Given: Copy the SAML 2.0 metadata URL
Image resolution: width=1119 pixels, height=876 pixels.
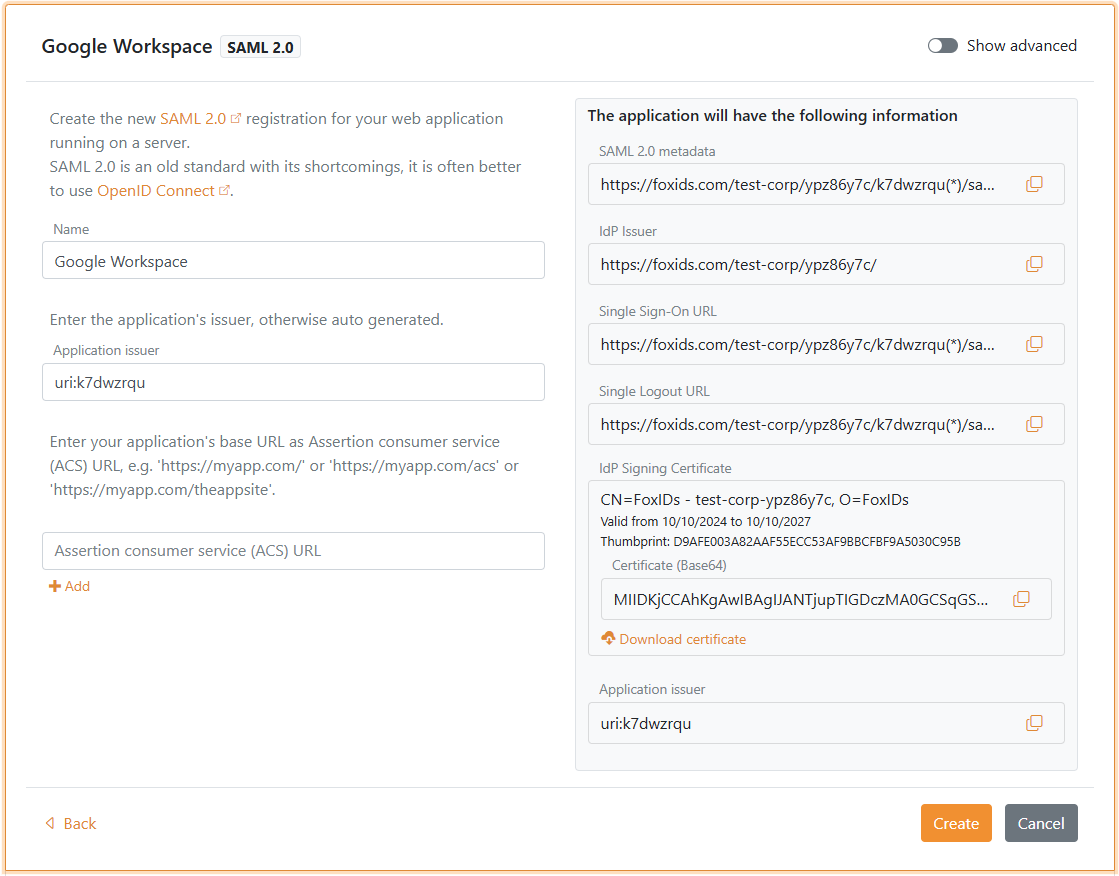Looking at the screenshot, I should (1034, 184).
